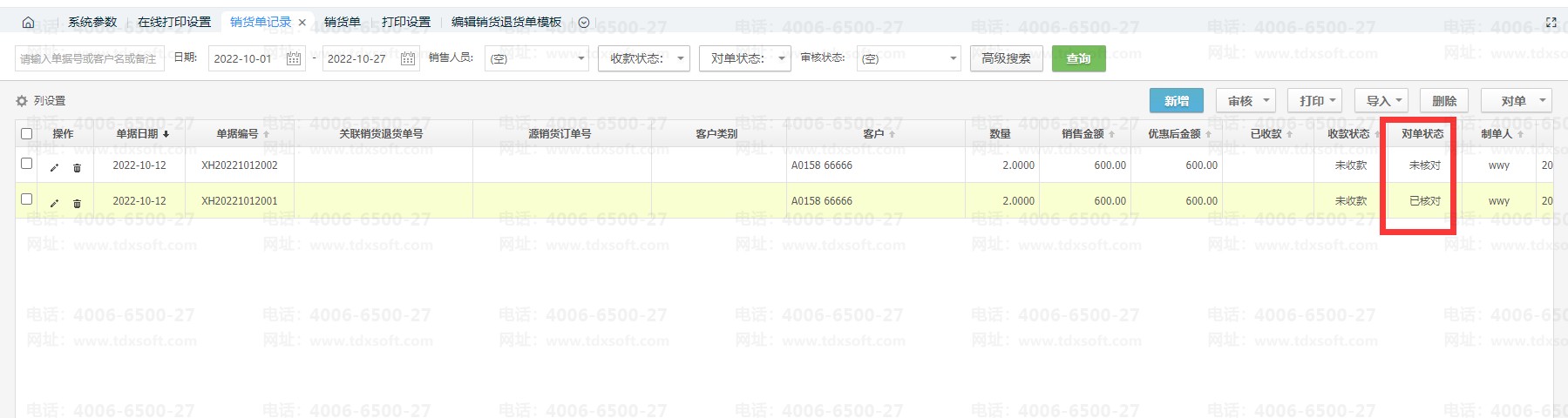Screen dimensions: 1568x418
Task: Select the checkbox for order XH20221012002
Action: (x=26, y=164)
